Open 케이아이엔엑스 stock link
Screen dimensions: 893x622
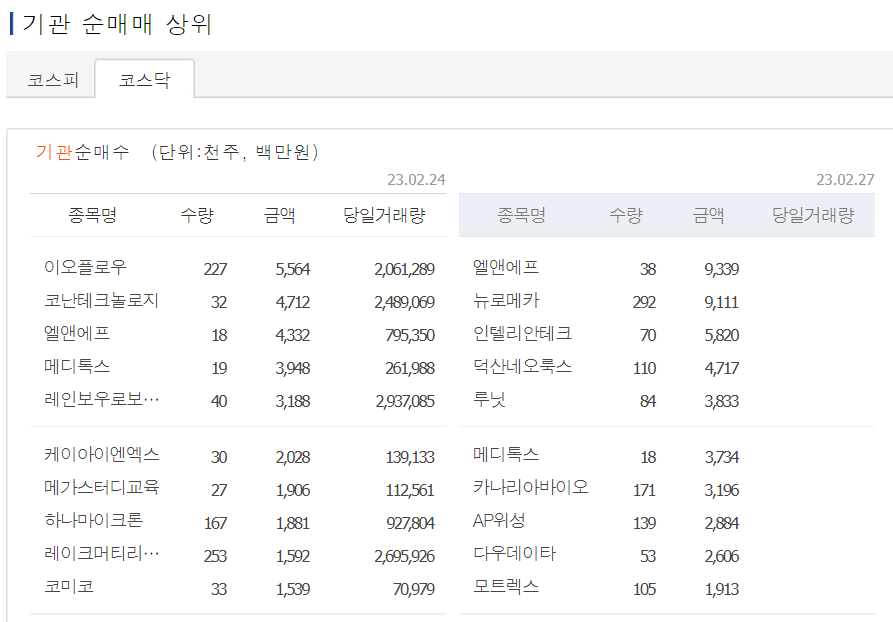[101, 455]
